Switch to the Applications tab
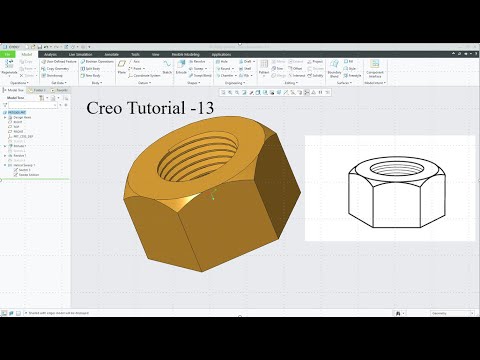The height and width of the screenshot is (360, 480). pos(221,54)
